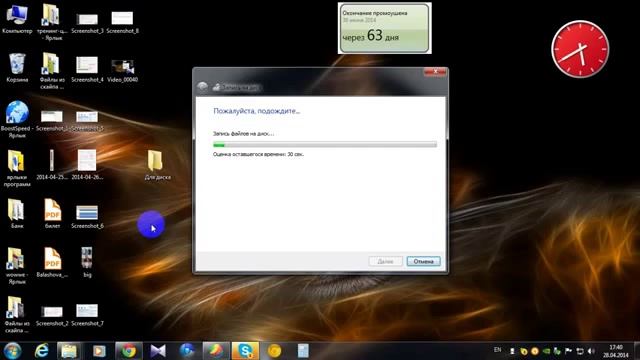Open the Компьютер desktop icon
The height and width of the screenshot is (360, 640).
coord(17,19)
